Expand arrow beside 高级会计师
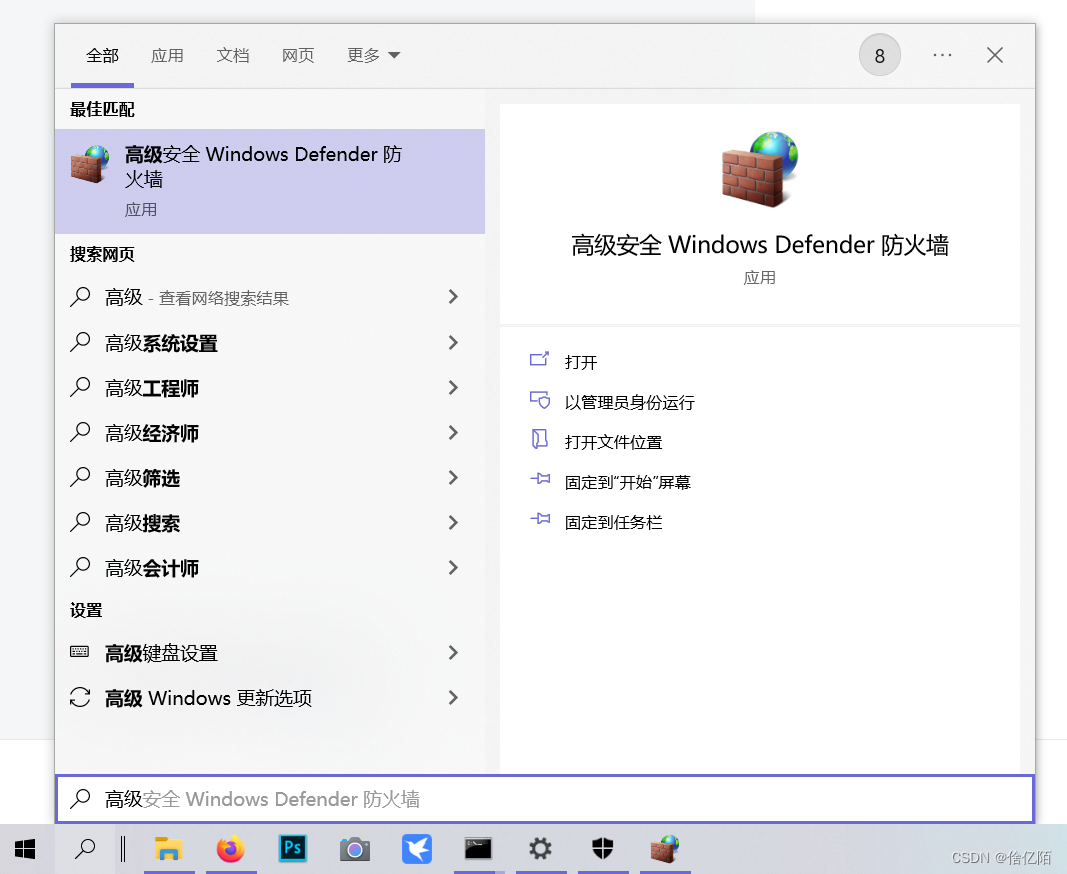The height and width of the screenshot is (874, 1067). (x=453, y=568)
